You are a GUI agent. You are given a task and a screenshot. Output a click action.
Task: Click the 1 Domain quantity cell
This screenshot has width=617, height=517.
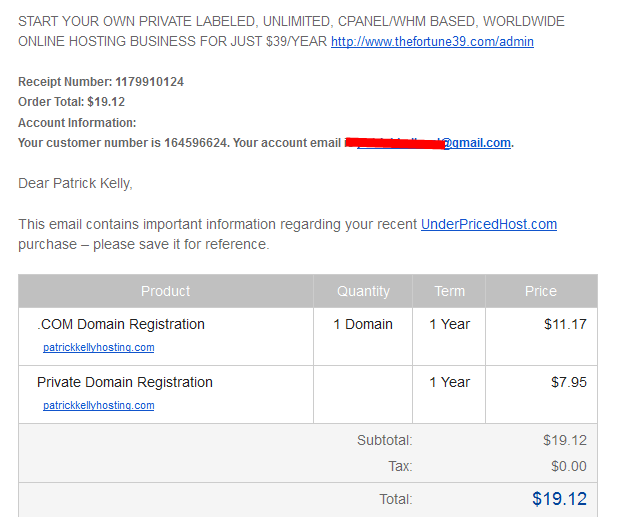tap(363, 324)
